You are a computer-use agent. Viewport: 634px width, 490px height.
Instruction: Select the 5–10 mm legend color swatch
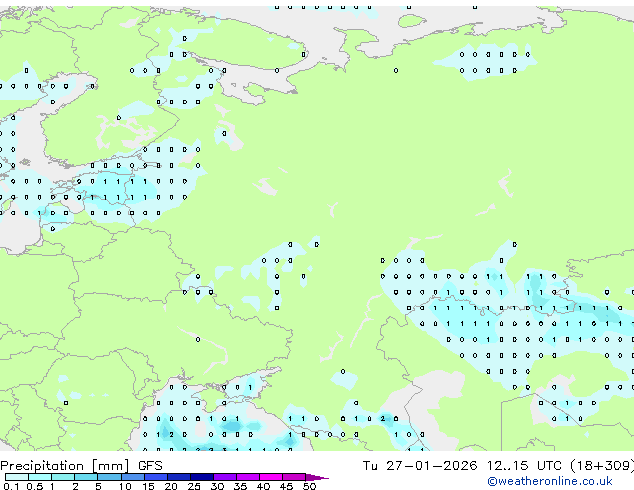click(x=109, y=477)
